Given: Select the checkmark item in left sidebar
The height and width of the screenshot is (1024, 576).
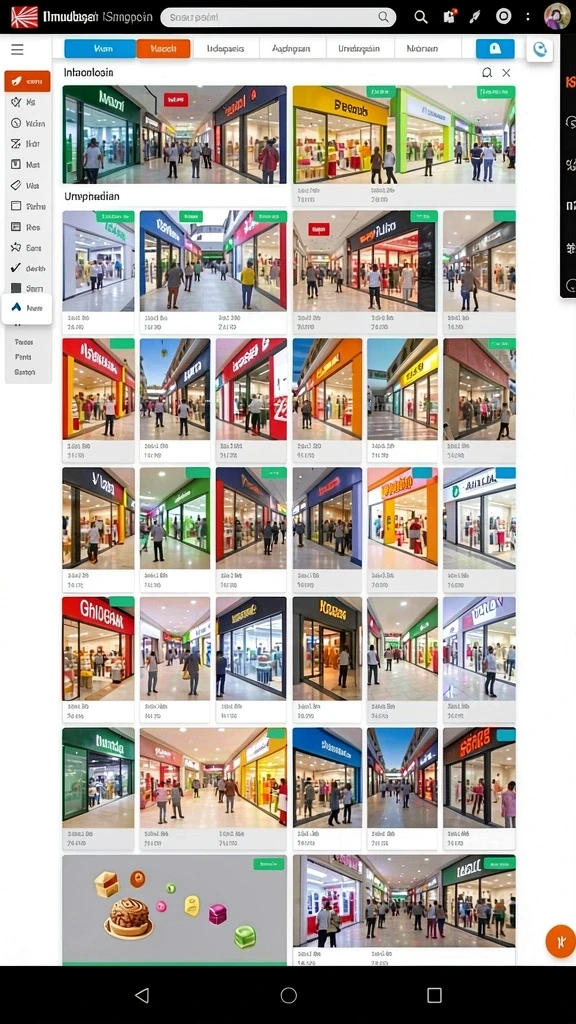Looking at the screenshot, I should coord(27,268).
